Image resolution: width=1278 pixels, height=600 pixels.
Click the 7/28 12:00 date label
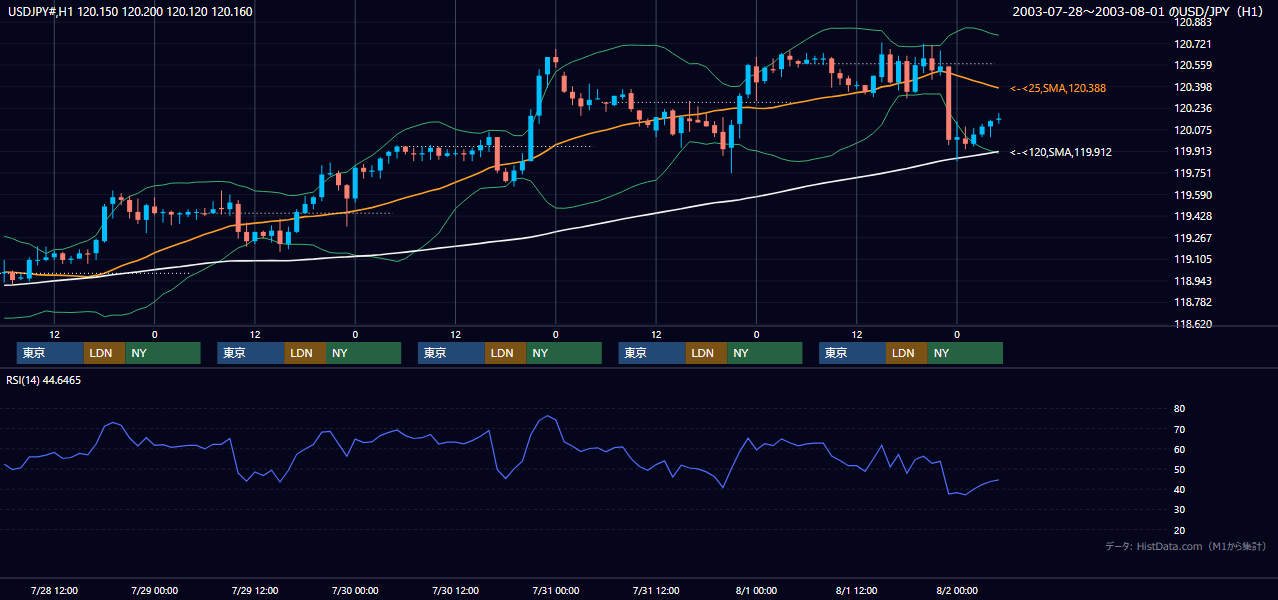coord(54,590)
